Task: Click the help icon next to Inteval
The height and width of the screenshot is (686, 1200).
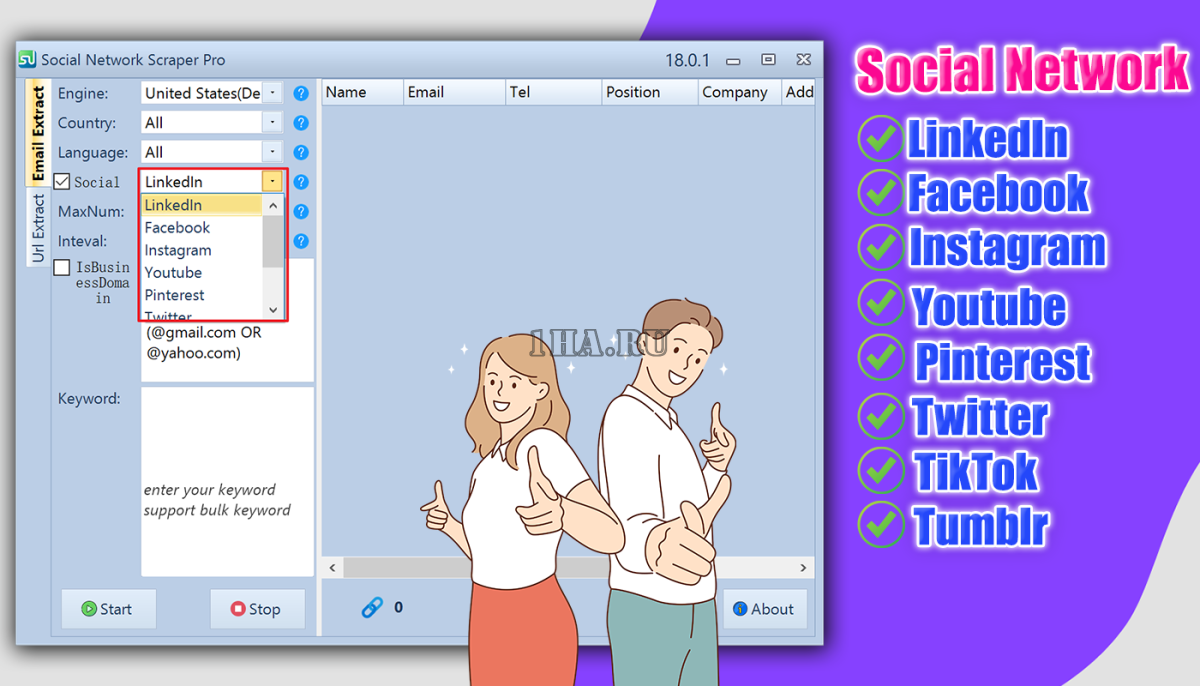Action: point(301,241)
